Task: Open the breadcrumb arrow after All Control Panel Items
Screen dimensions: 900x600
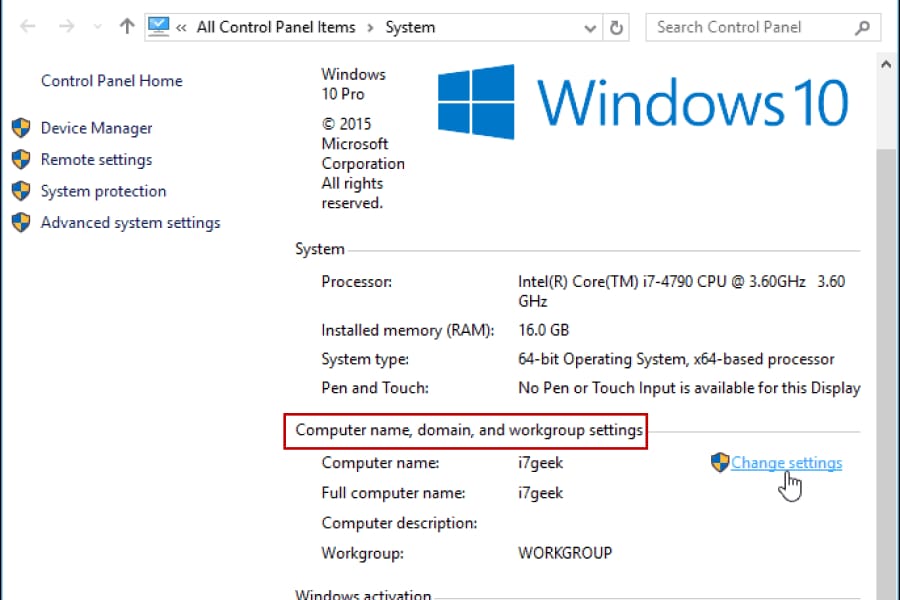Action: pos(370,28)
